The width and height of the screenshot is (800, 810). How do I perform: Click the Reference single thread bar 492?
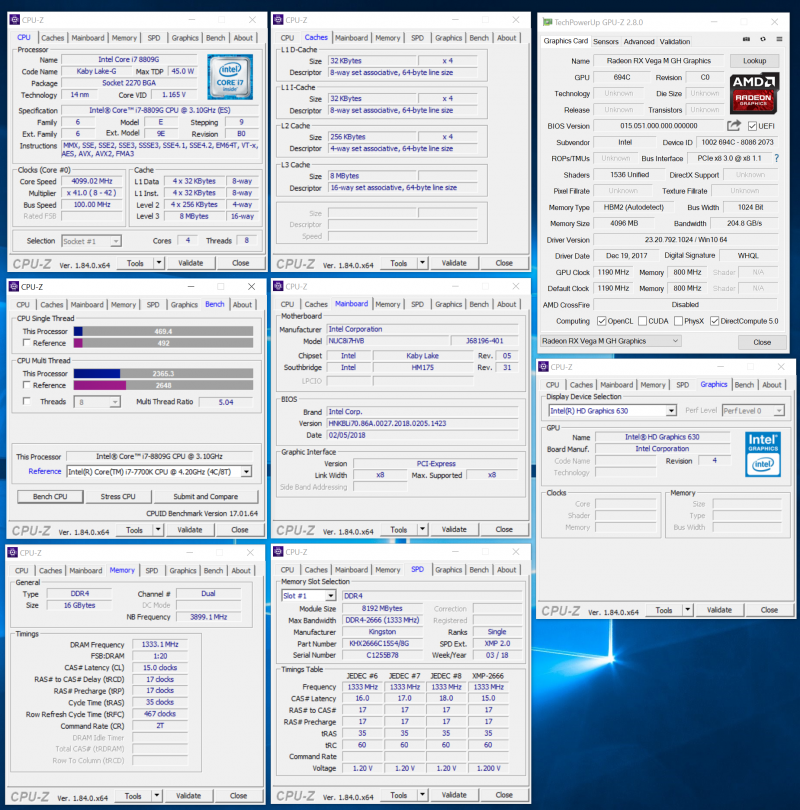(163, 343)
